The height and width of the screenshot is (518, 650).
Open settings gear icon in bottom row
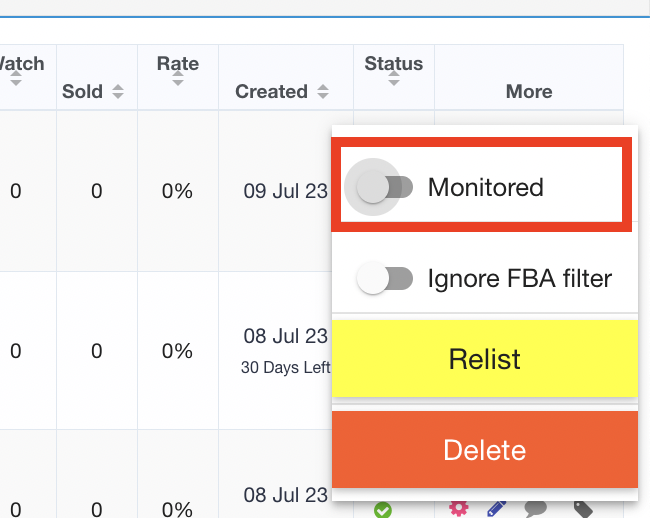point(458,508)
